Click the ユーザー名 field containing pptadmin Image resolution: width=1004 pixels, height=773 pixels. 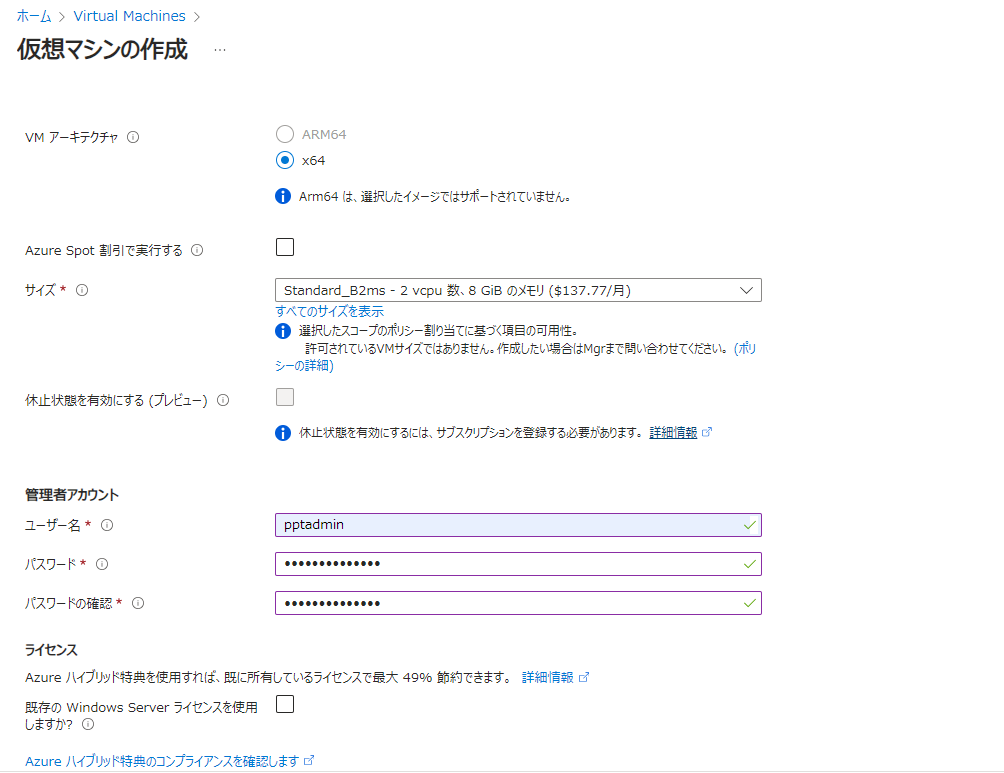click(518, 525)
